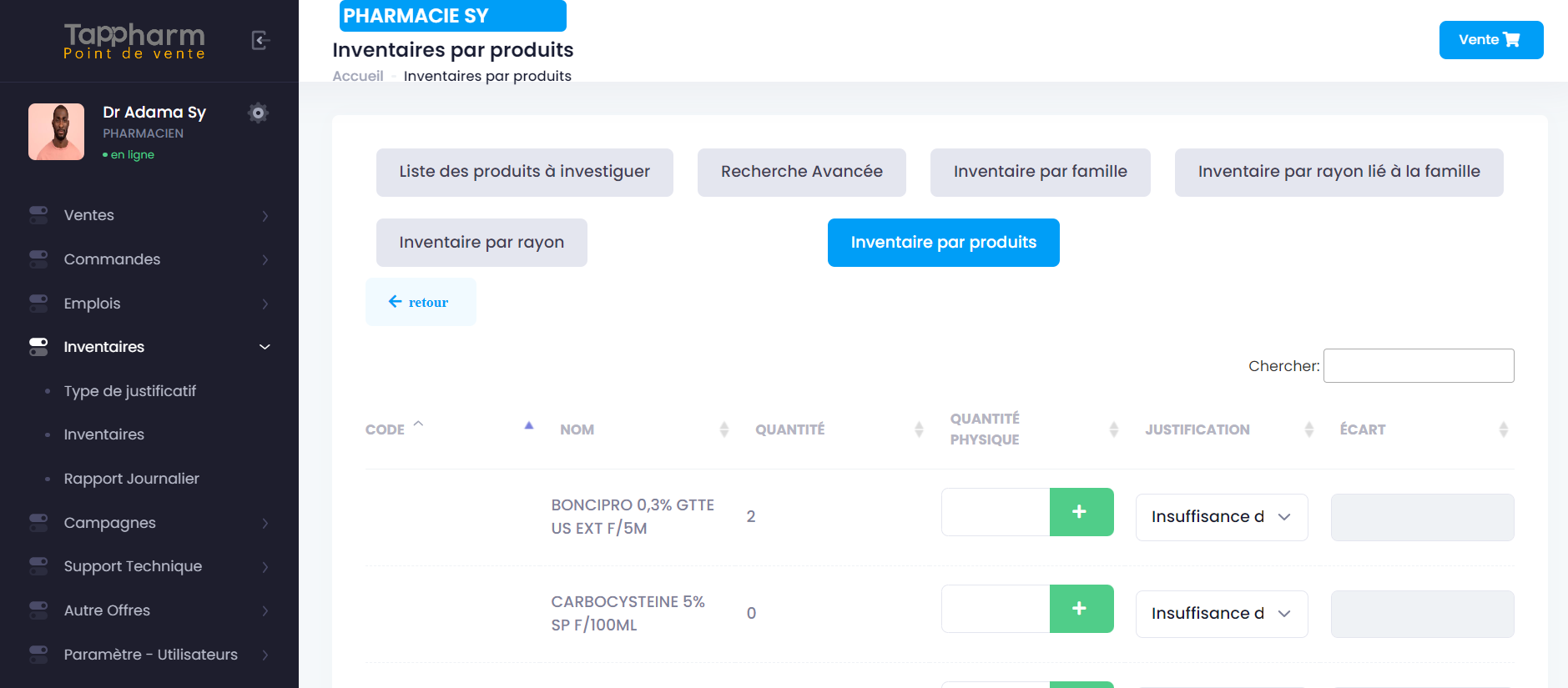Click the Dr Adama Sy profile photo
The image size is (1568, 688).
[56, 132]
